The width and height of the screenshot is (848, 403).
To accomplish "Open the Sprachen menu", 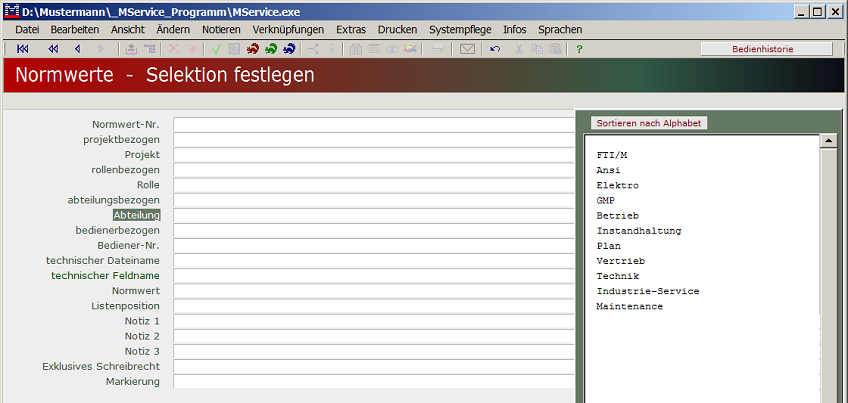I will pos(560,30).
